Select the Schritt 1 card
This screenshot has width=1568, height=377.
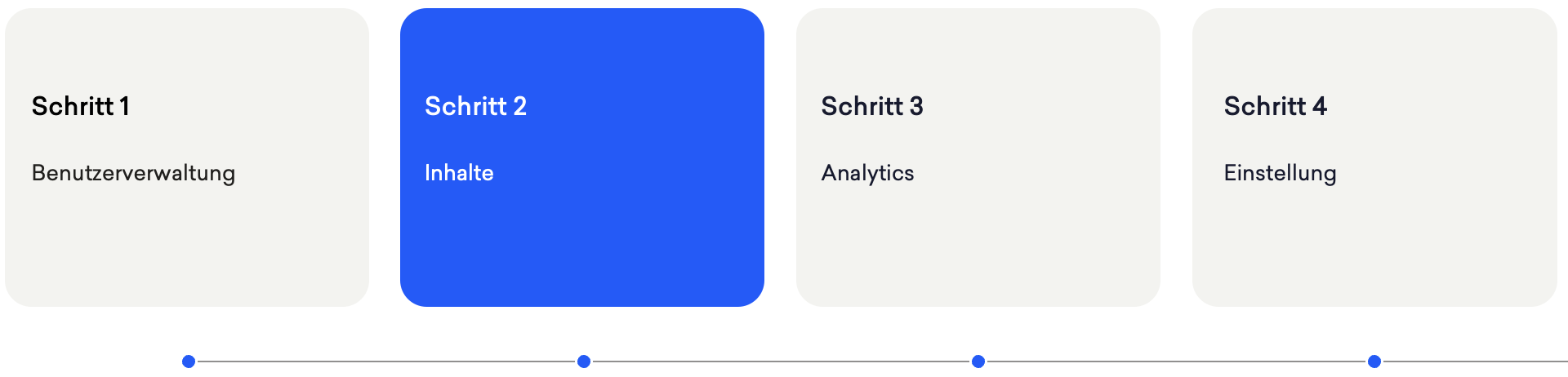[187, 157]
